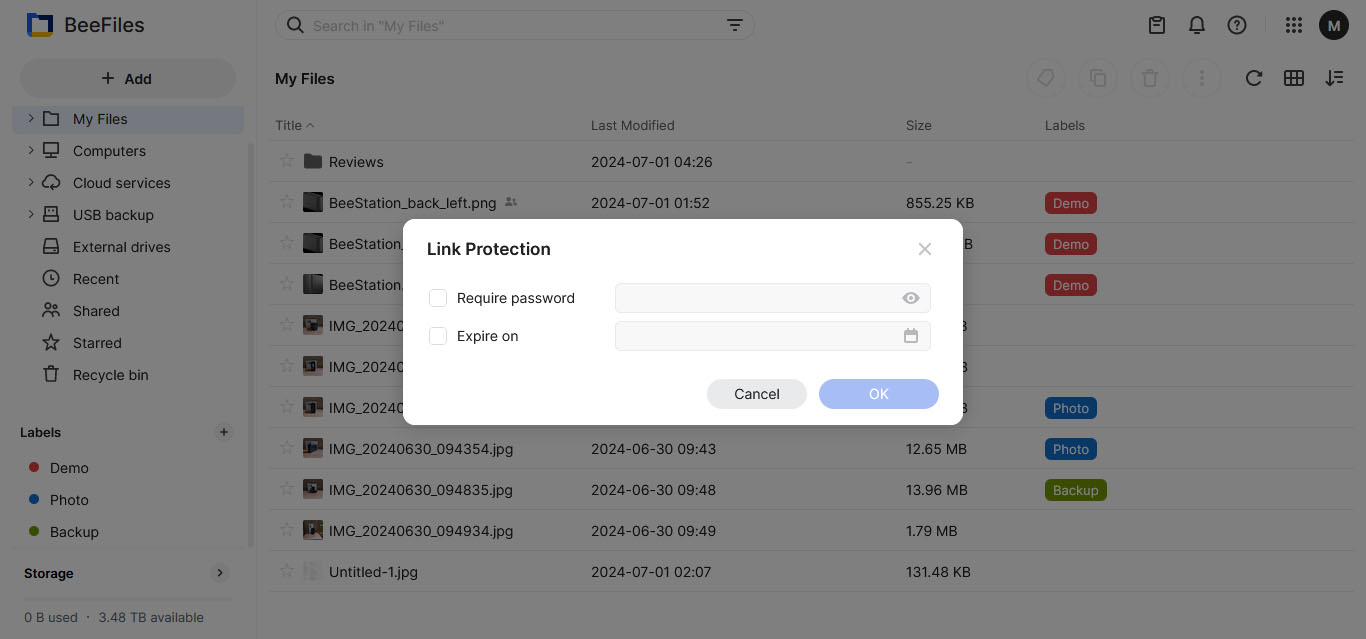Viewport: 1366px width, 639px height.
Task: Open the help question mark icon
Action: coord(1237,26)
